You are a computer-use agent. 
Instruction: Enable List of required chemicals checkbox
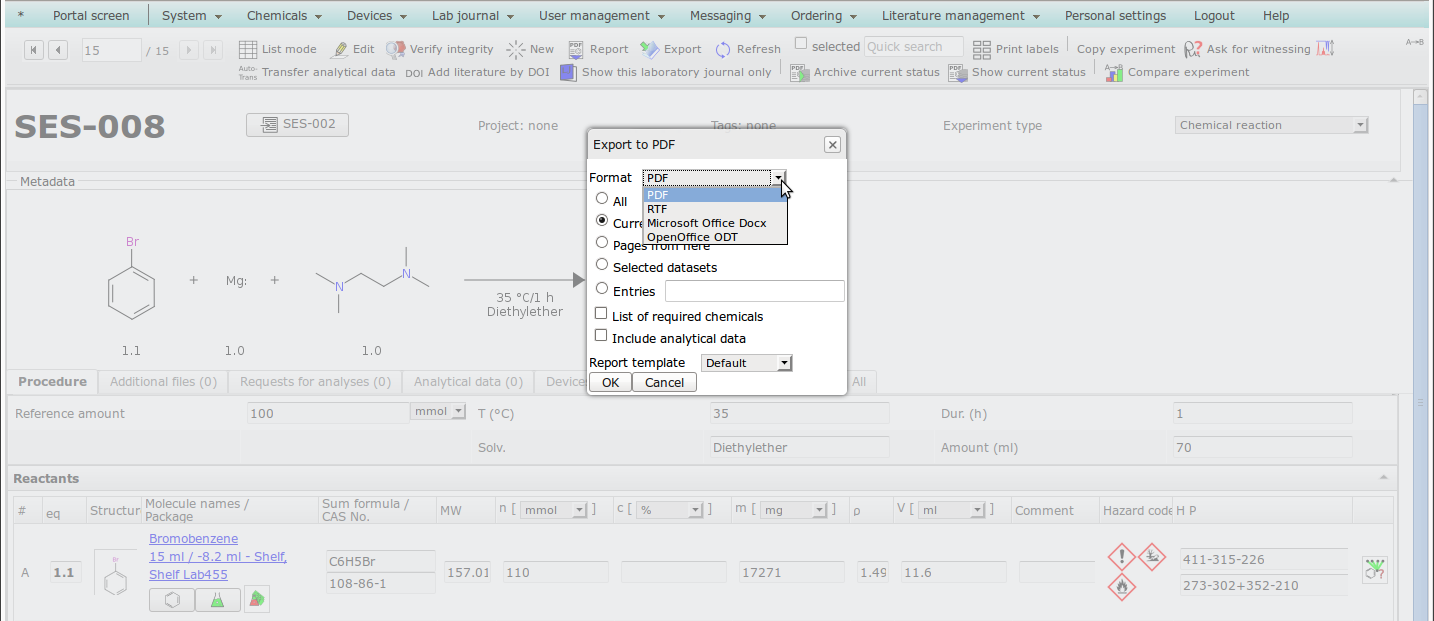coord(601,314)
